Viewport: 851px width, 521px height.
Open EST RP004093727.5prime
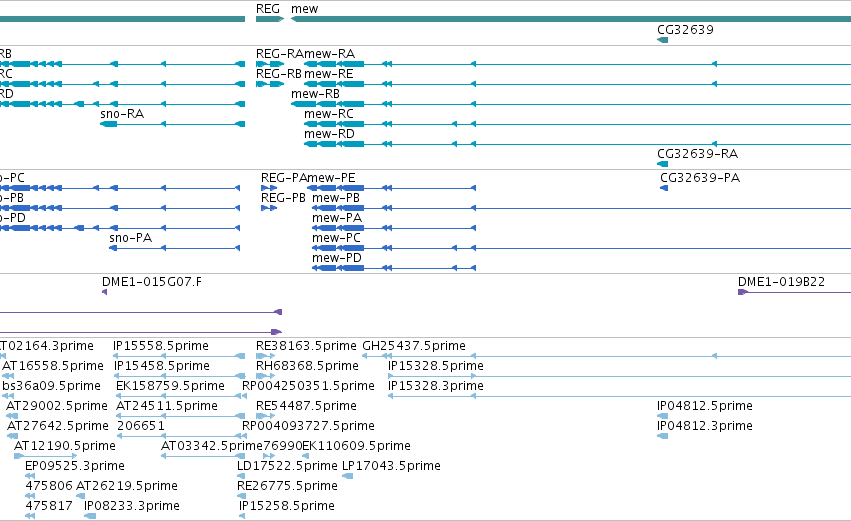click(308, 427)
